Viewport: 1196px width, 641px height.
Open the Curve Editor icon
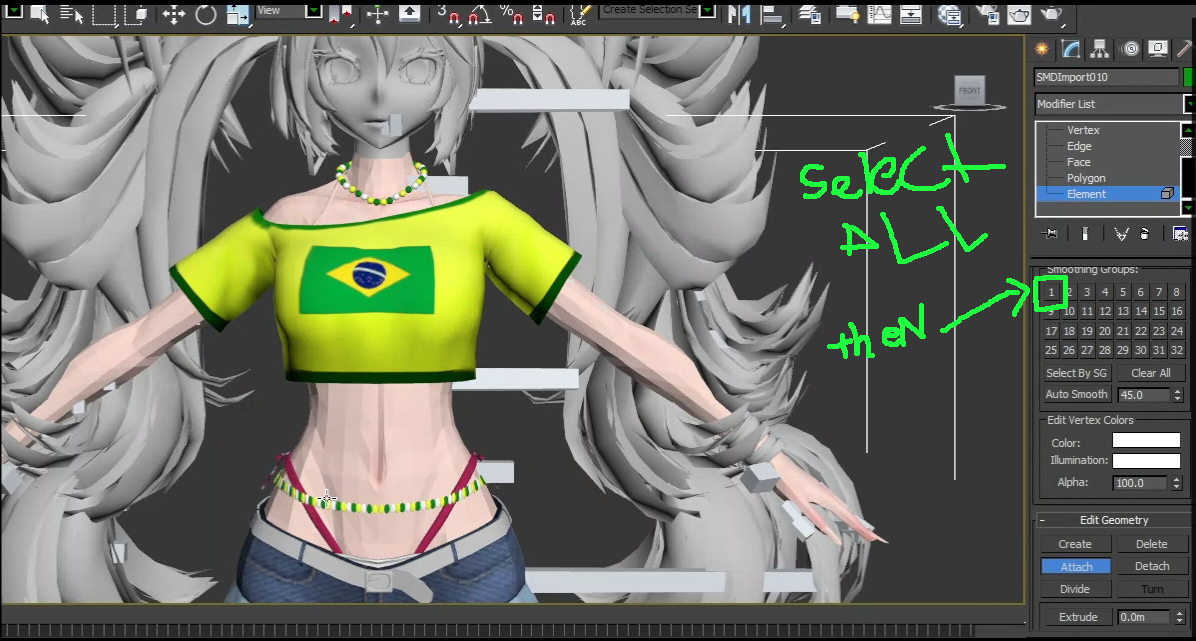(879, 13)
